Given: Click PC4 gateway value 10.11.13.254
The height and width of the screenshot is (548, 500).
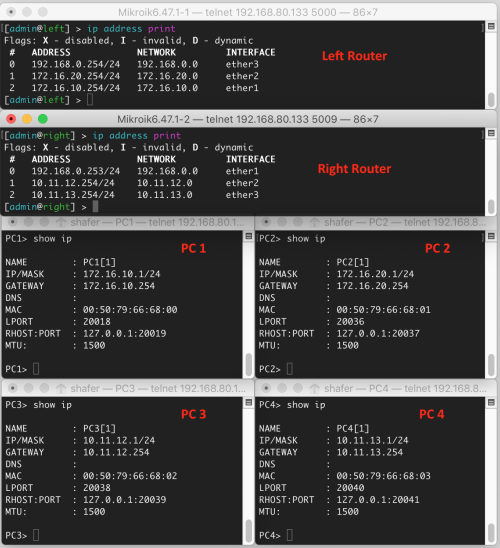Looking at the screenshot, I should coord(370,452).
